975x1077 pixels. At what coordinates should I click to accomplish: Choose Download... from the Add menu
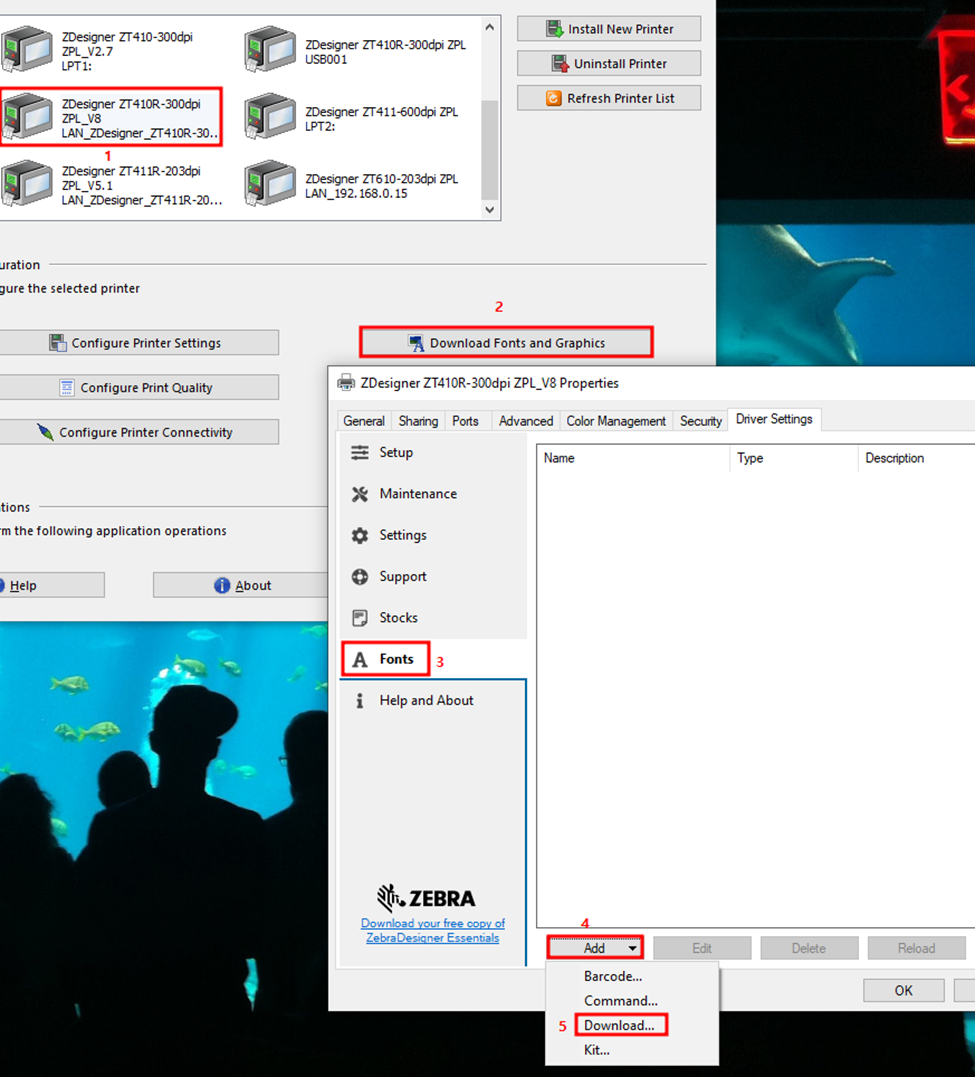620,1025
